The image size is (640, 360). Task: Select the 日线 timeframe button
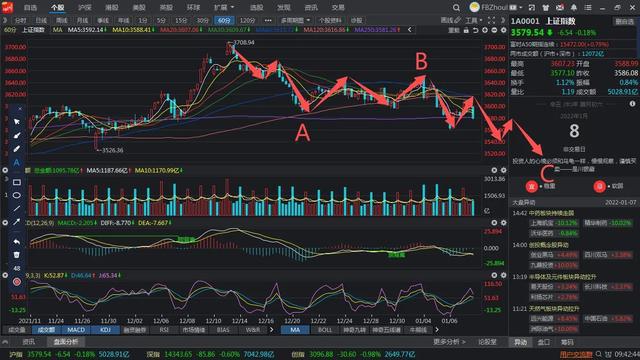(41, 20)
